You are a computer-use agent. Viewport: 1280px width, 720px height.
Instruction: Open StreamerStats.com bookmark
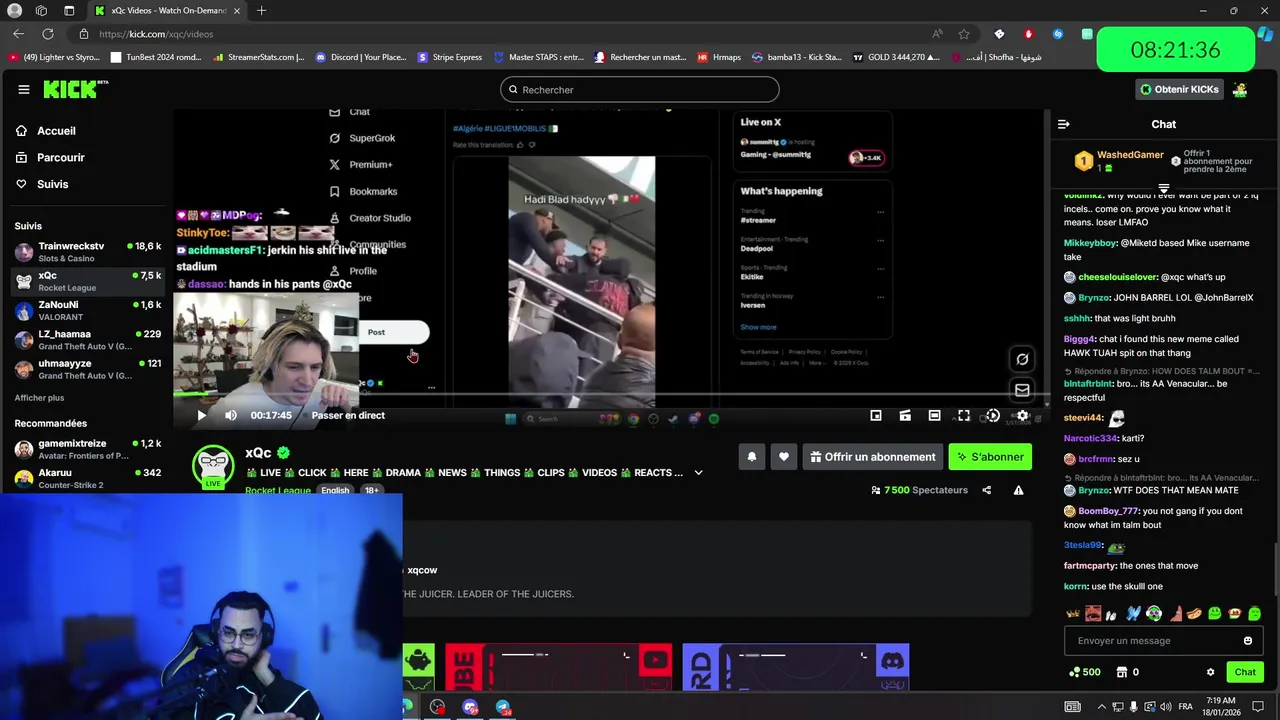point(259,57)
